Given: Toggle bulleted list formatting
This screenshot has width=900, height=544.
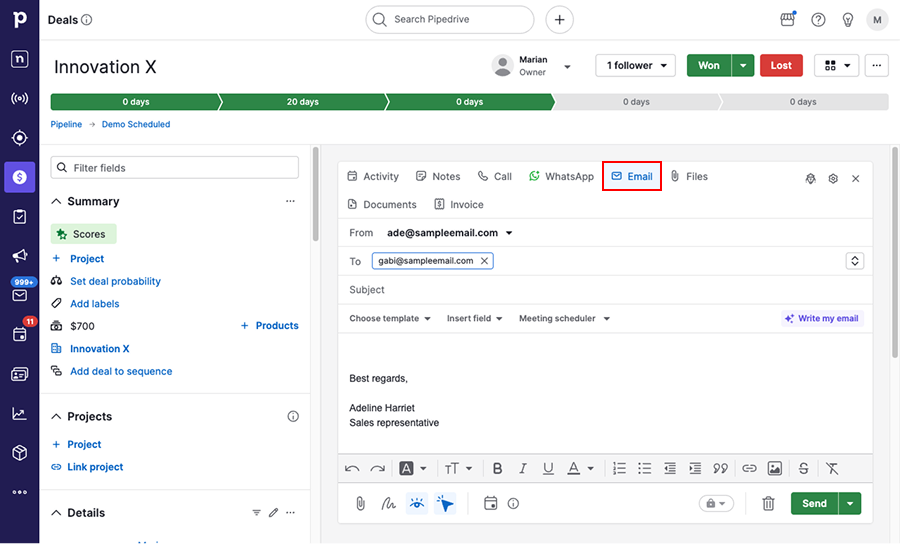Looking at the screenshot, I should [645, 468].
